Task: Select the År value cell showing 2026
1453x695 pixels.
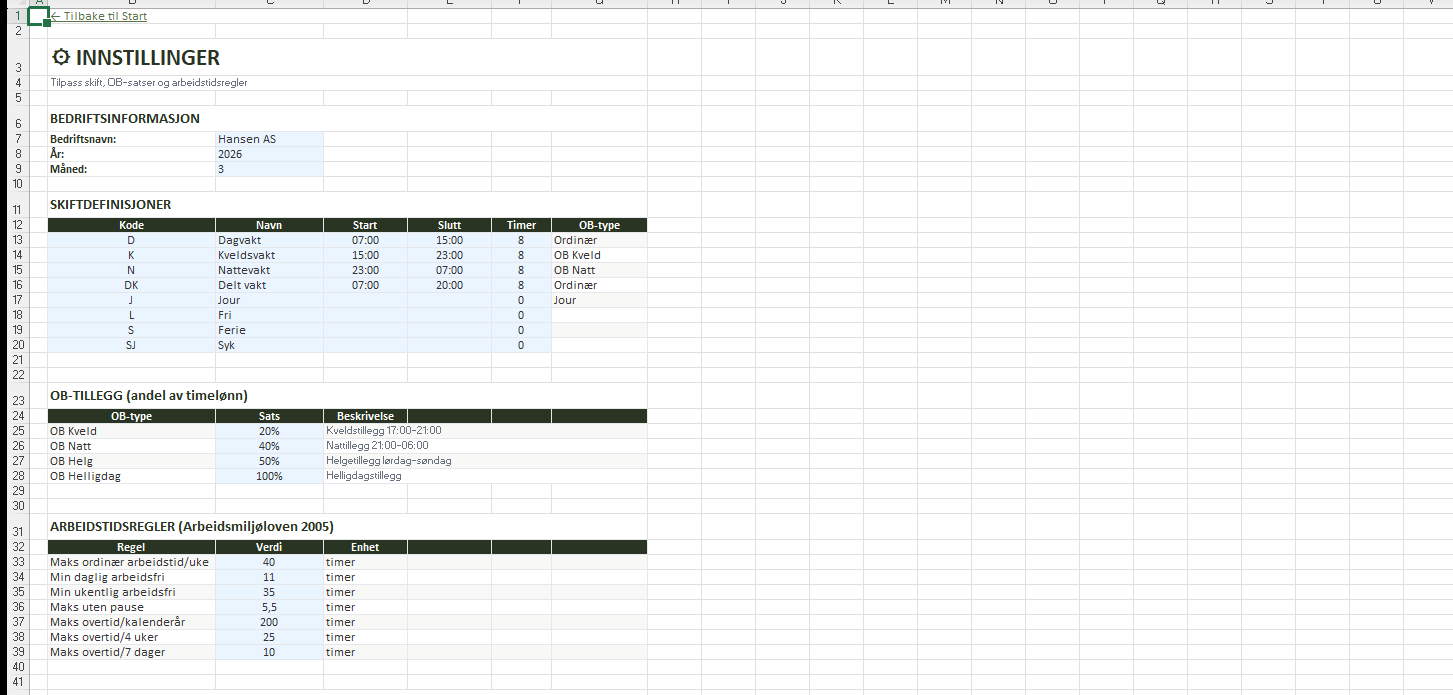Action: tap(268, 154)
